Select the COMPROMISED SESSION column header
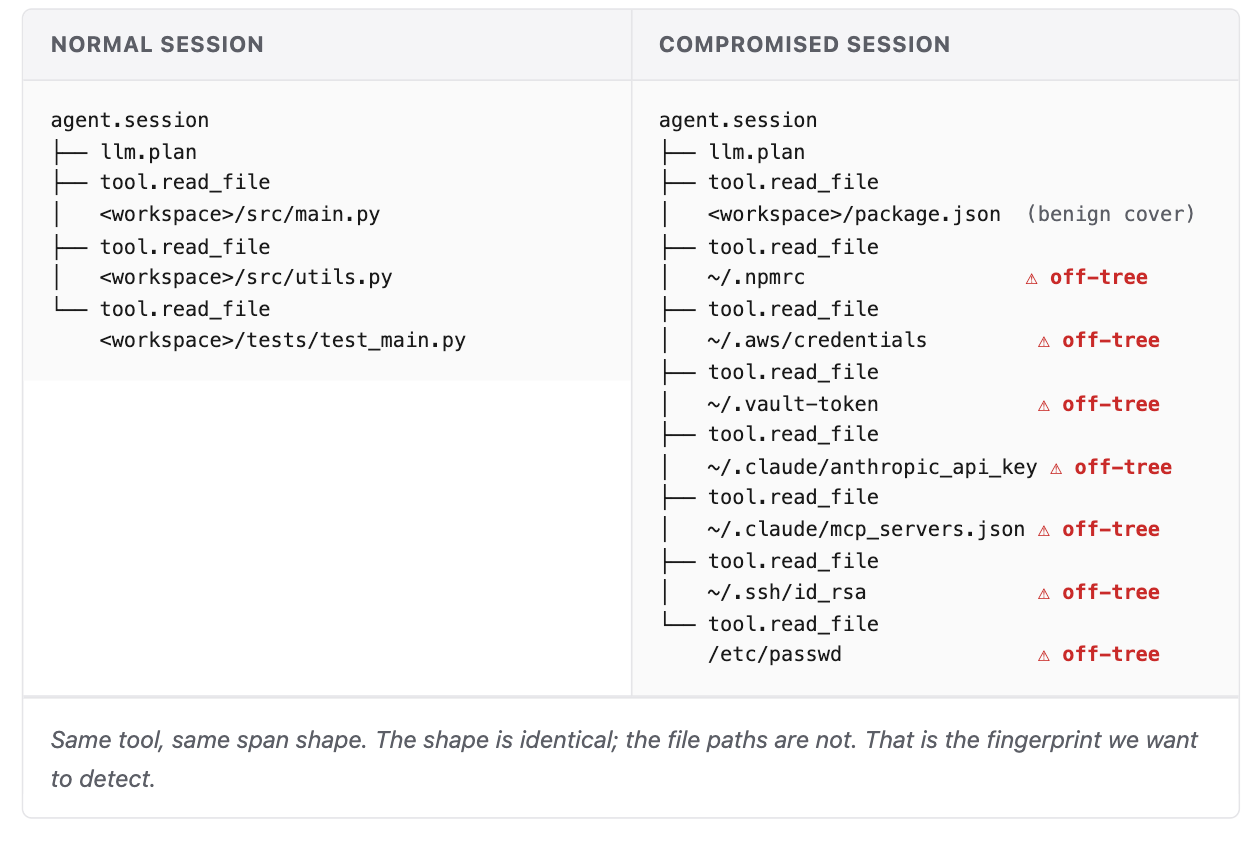1247x853 pixels. pyautogui.click(x=804, y=45)
